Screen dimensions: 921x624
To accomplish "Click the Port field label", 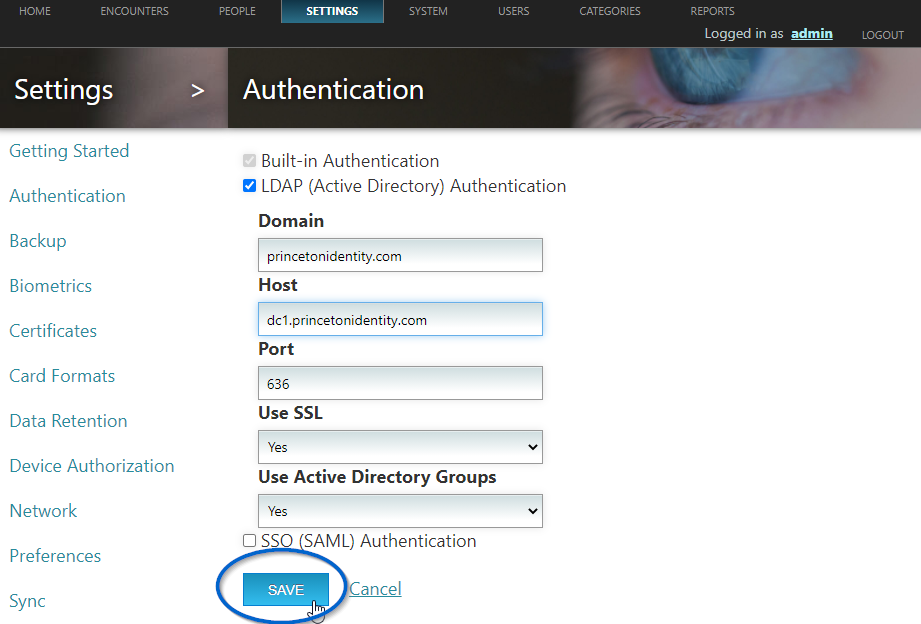I will (x=276, y=349).
